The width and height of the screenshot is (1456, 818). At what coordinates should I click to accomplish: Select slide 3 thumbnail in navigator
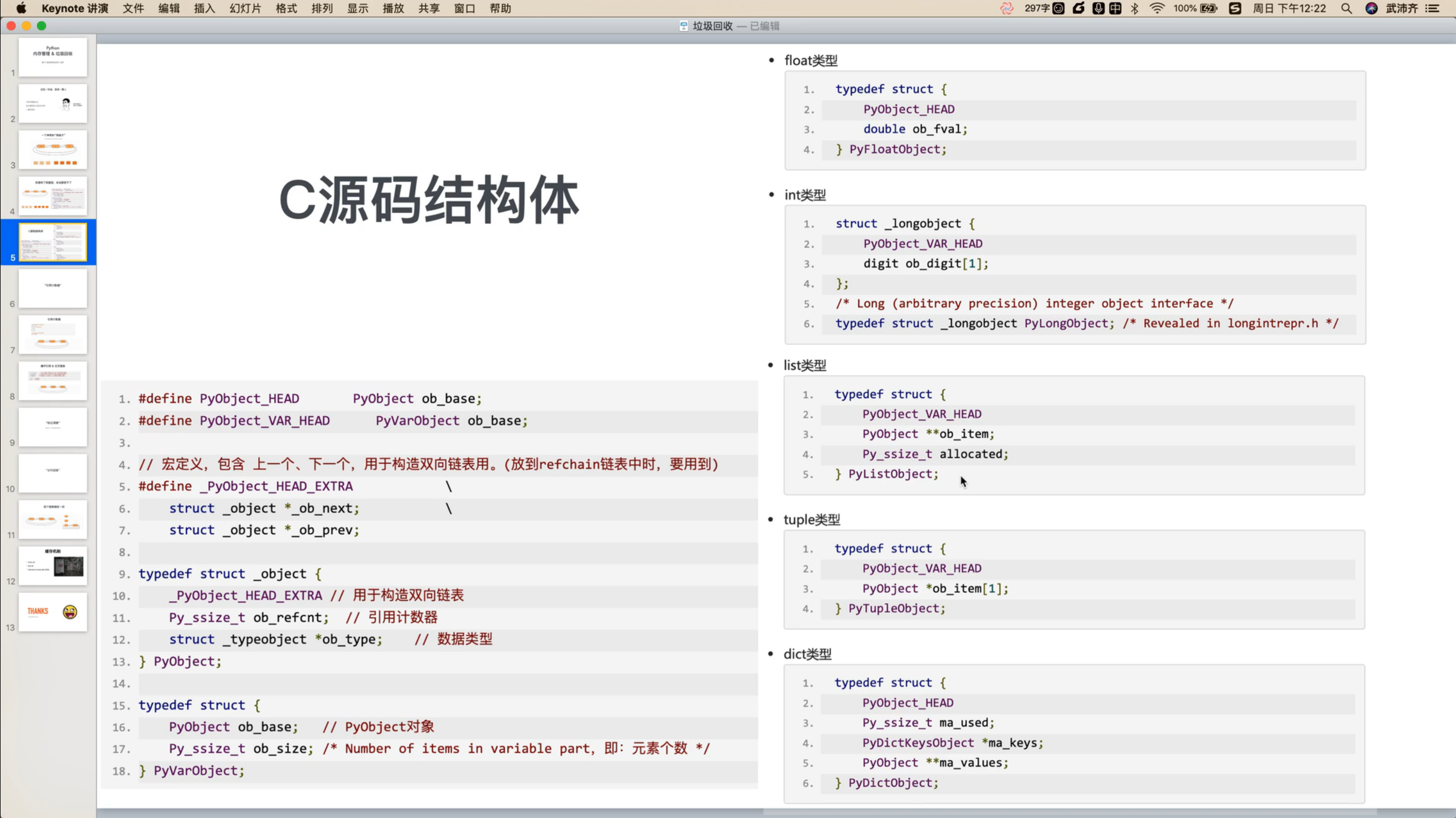[x=53, y=150]
